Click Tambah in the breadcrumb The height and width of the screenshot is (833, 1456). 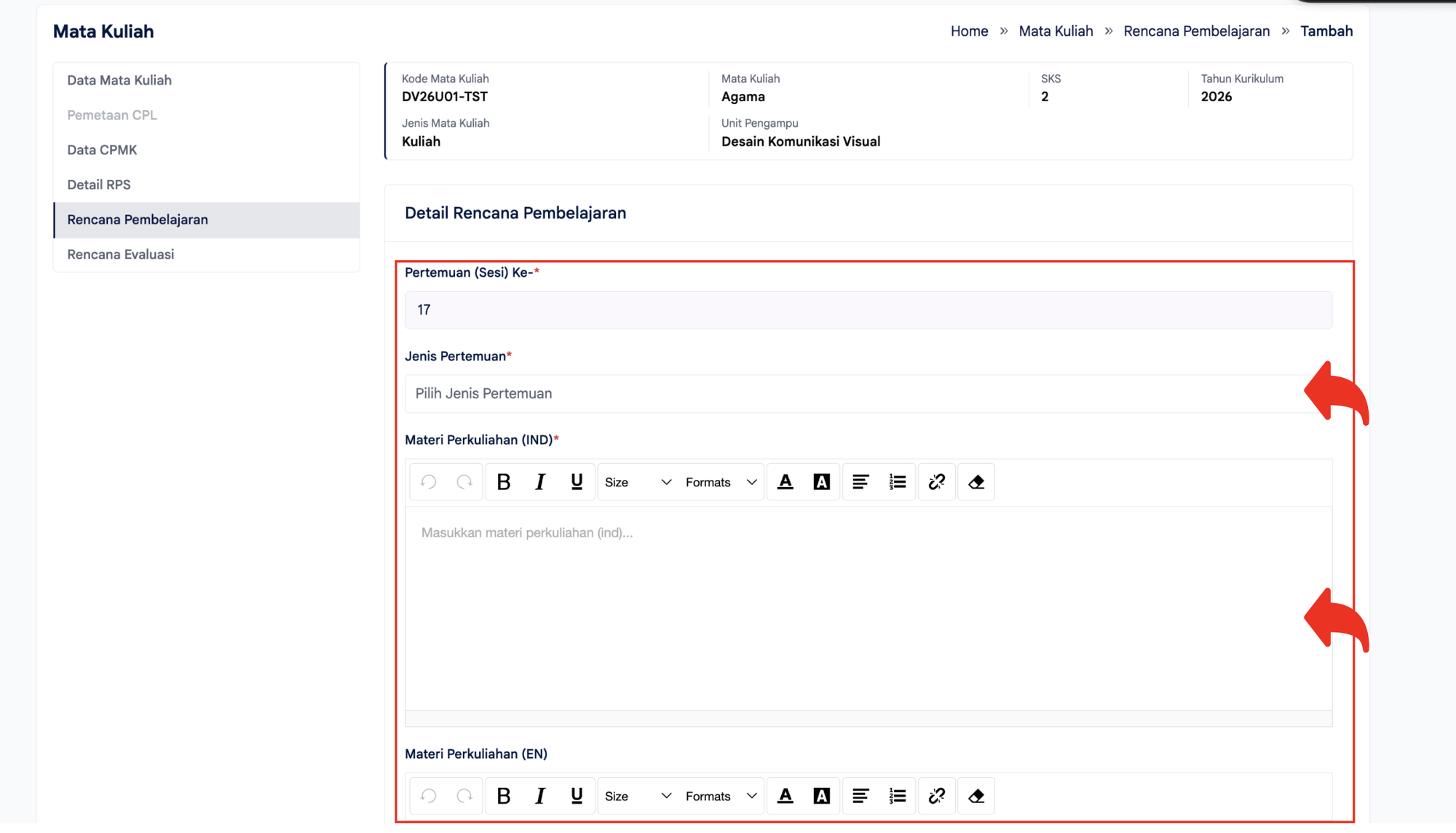(1326, 31)
